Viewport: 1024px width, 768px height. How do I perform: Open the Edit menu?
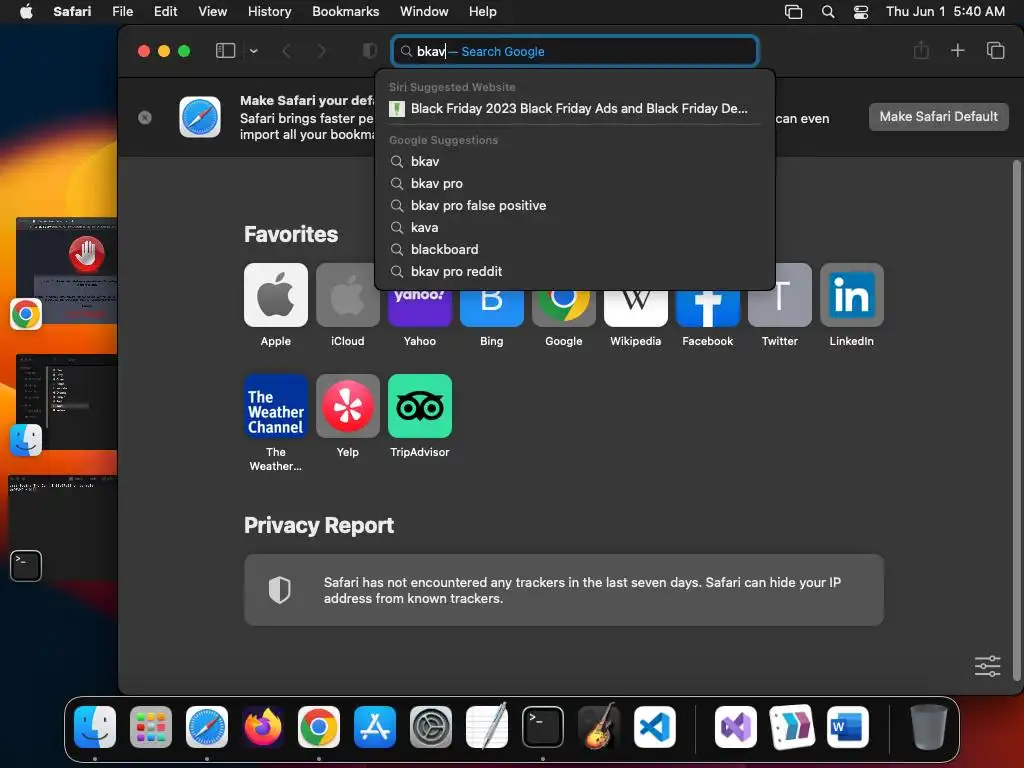coord(165,11)
